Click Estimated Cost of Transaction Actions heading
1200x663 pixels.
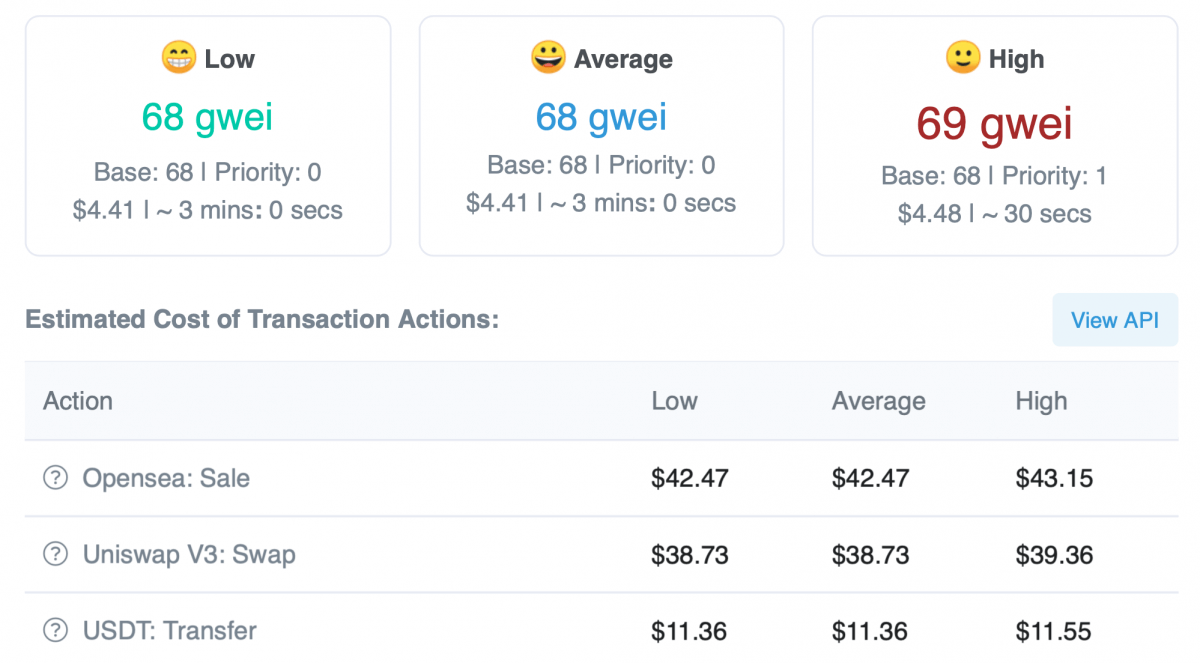[261, 320]
